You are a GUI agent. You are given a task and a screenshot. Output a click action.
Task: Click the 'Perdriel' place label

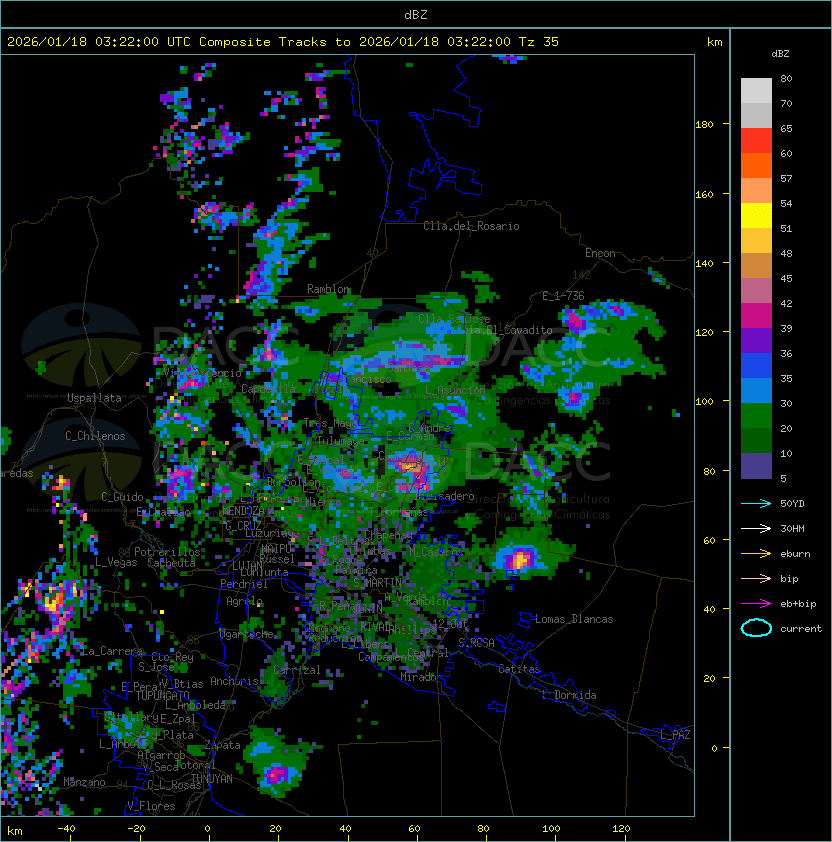[244, 584]
